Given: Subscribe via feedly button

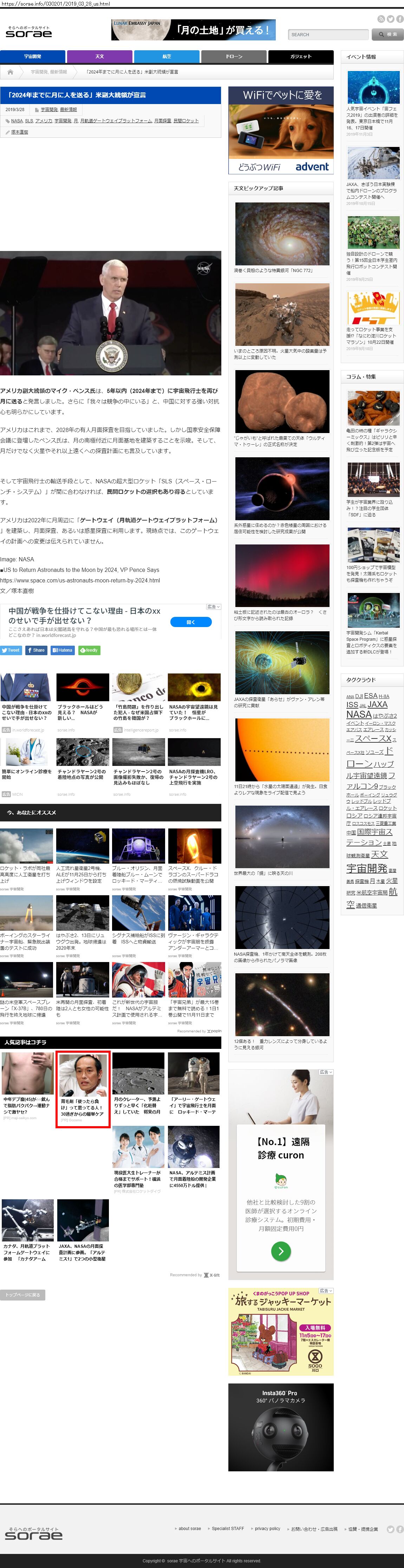Looking at the screenshot, I should pos(89,650).
